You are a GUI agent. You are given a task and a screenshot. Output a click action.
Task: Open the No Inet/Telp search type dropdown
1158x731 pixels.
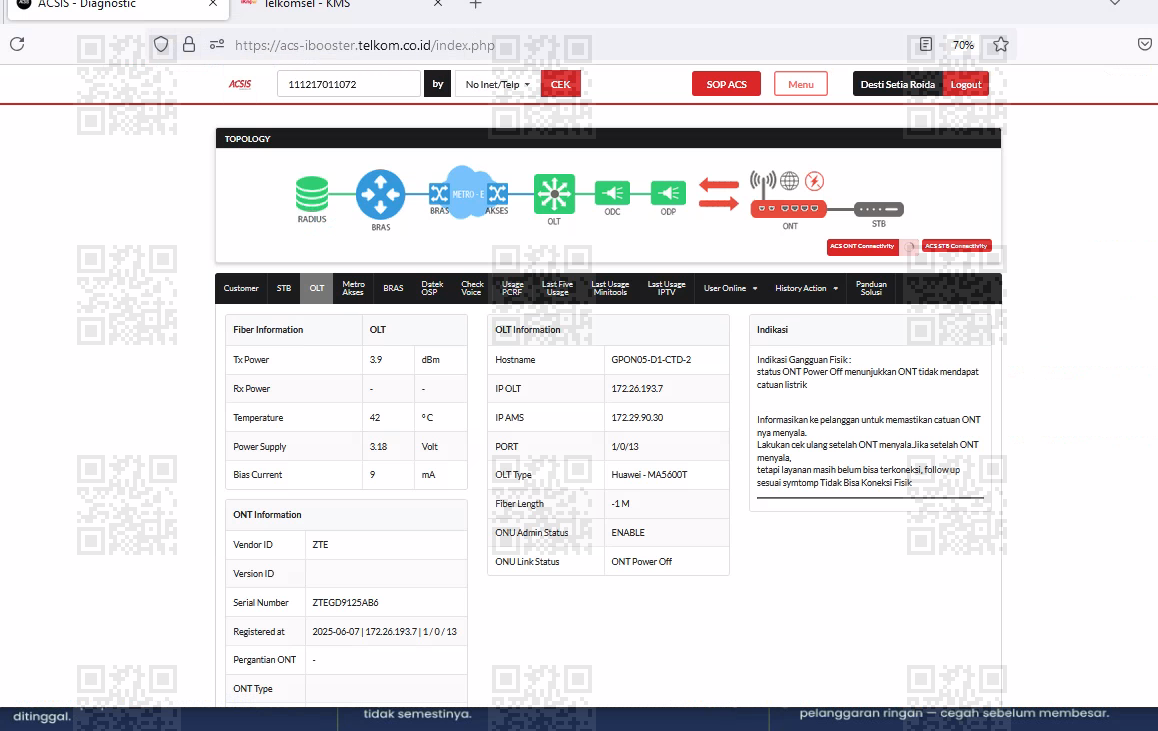[498, 84]
